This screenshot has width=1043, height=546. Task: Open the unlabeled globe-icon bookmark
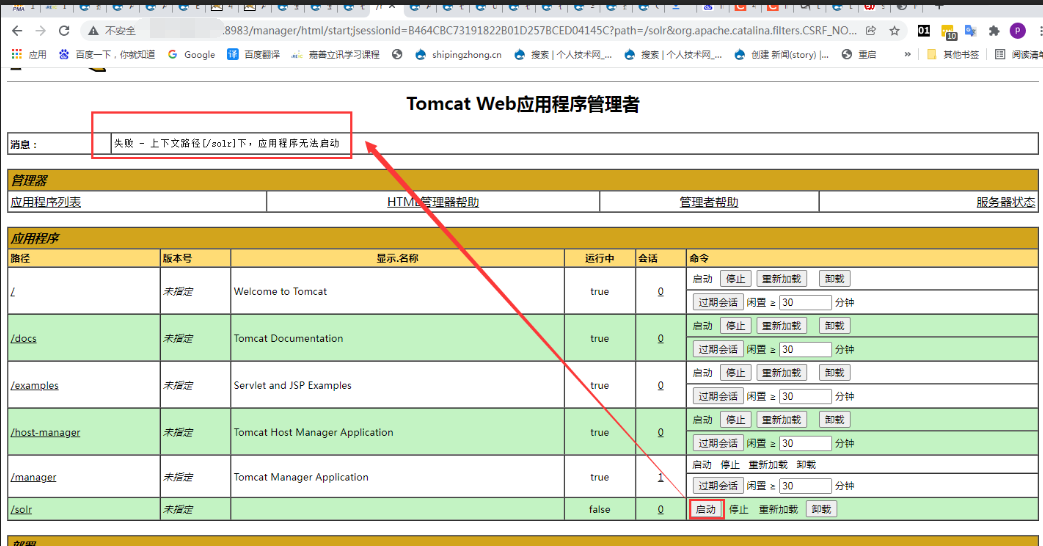click(x=397, y=55)
